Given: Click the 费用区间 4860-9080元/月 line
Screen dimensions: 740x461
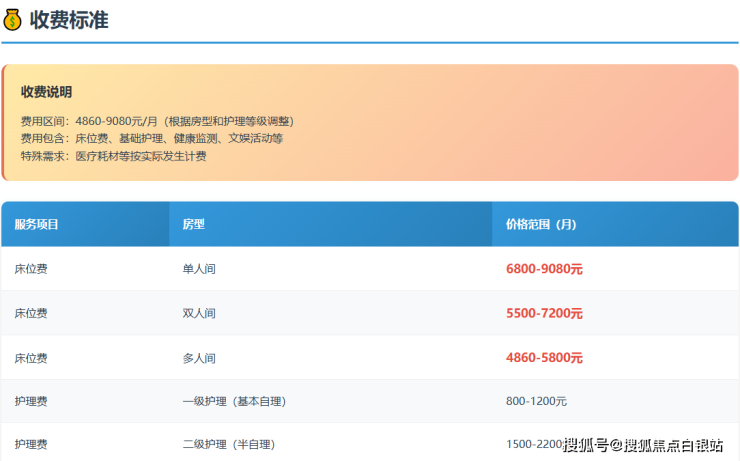Looking at the screenshot, I should click(x=157, y=121).
